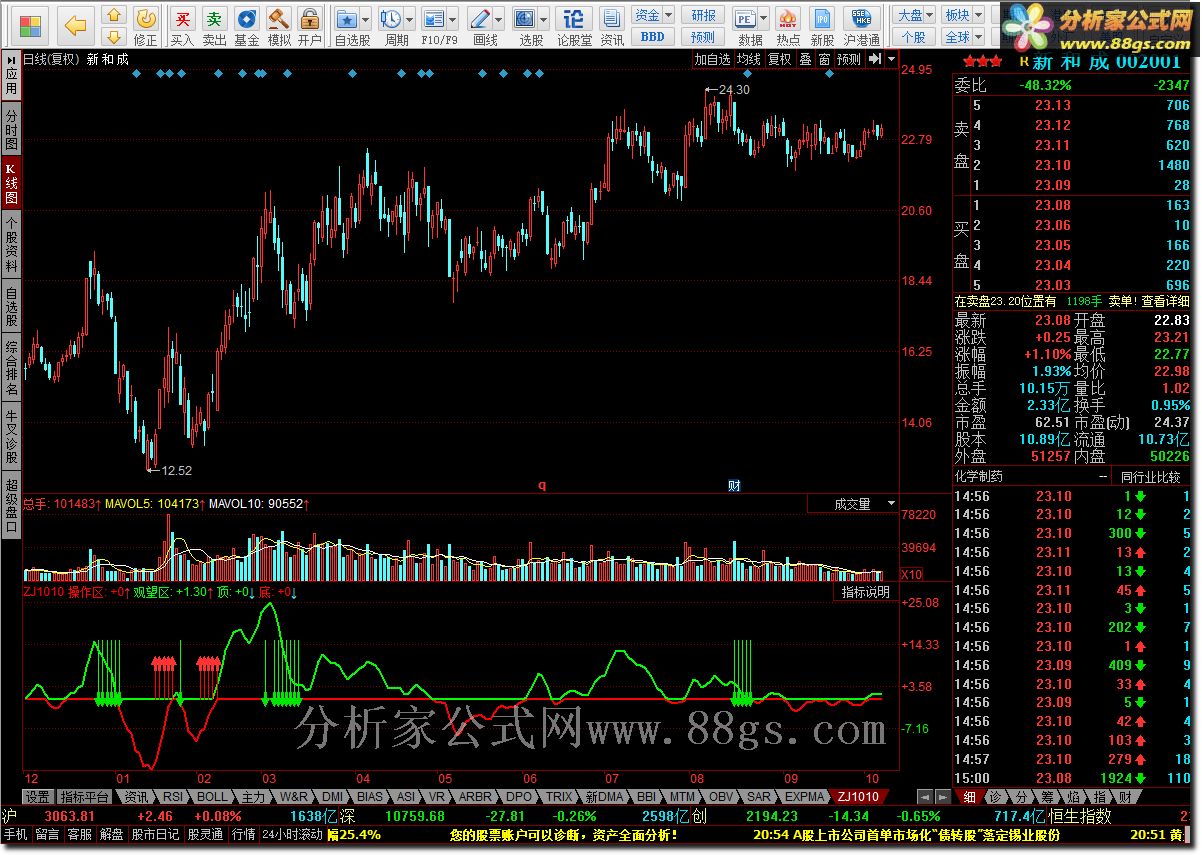Switch to the 分时图 side tab
This screenshot has height=855, width=1202.
tap(11, 131)
